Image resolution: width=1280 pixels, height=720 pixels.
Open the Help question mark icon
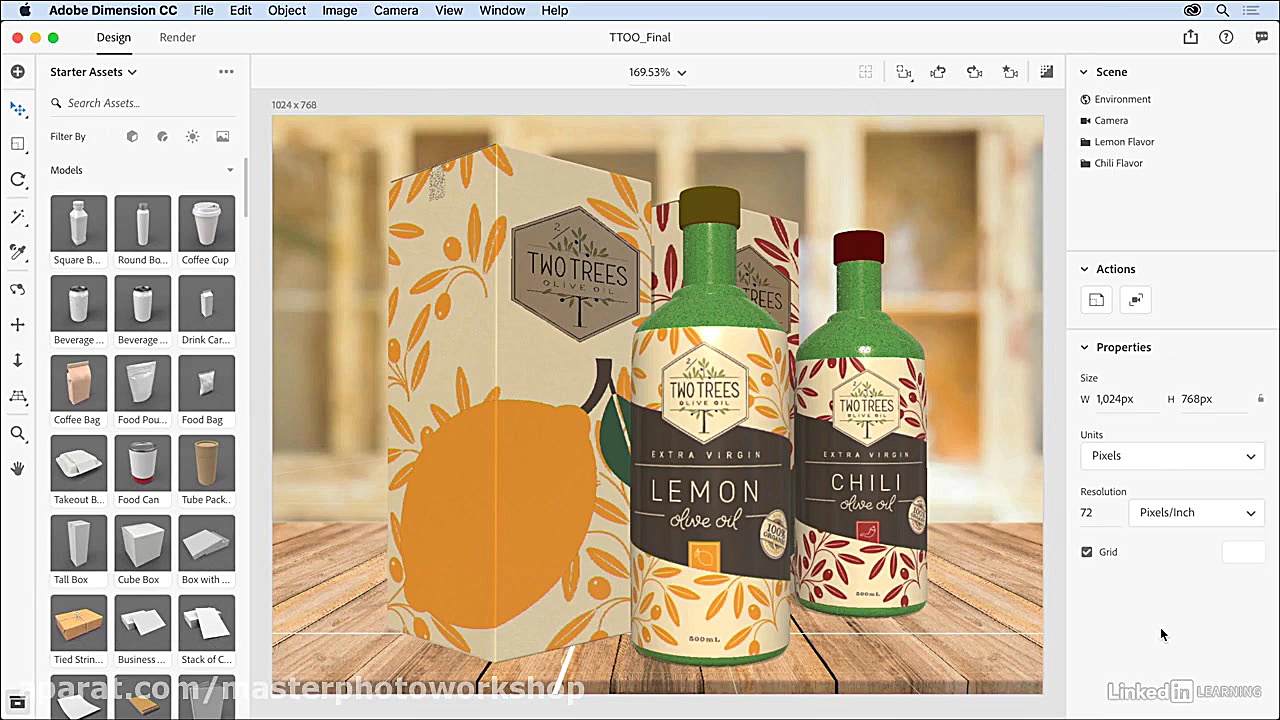click(1226, 37)
